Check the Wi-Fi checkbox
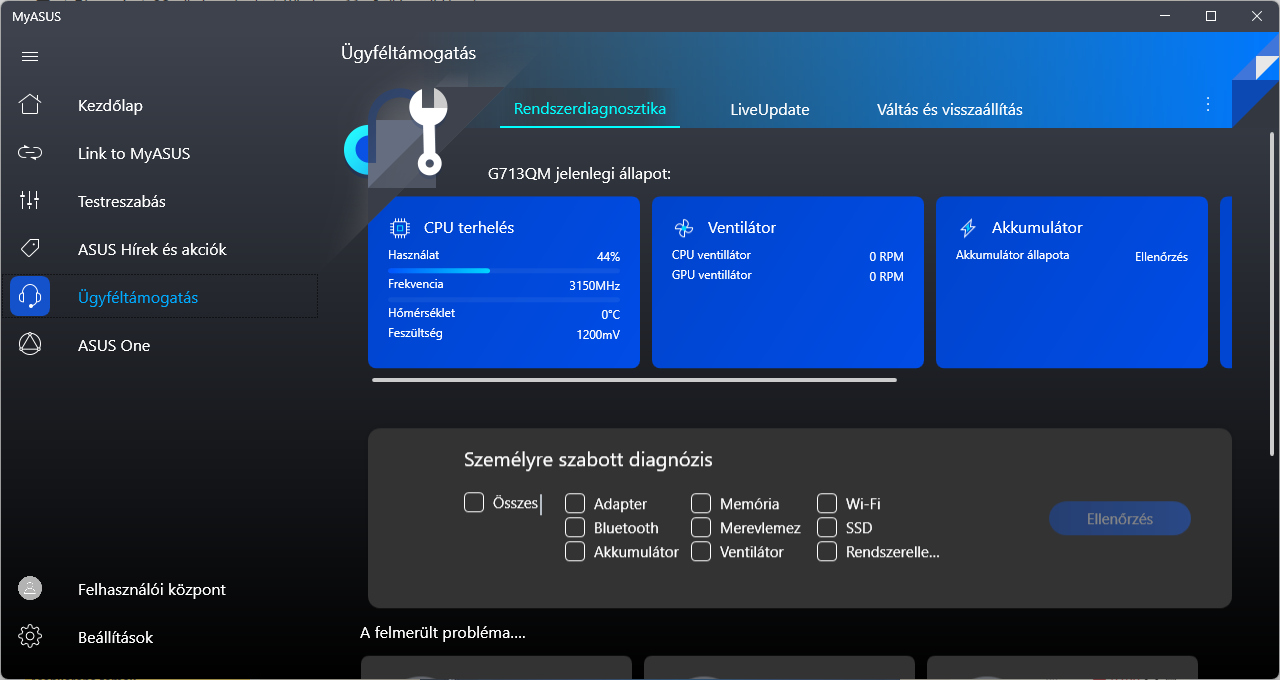The height and width of the screenshot is (680, 1280). coord(827,503)
